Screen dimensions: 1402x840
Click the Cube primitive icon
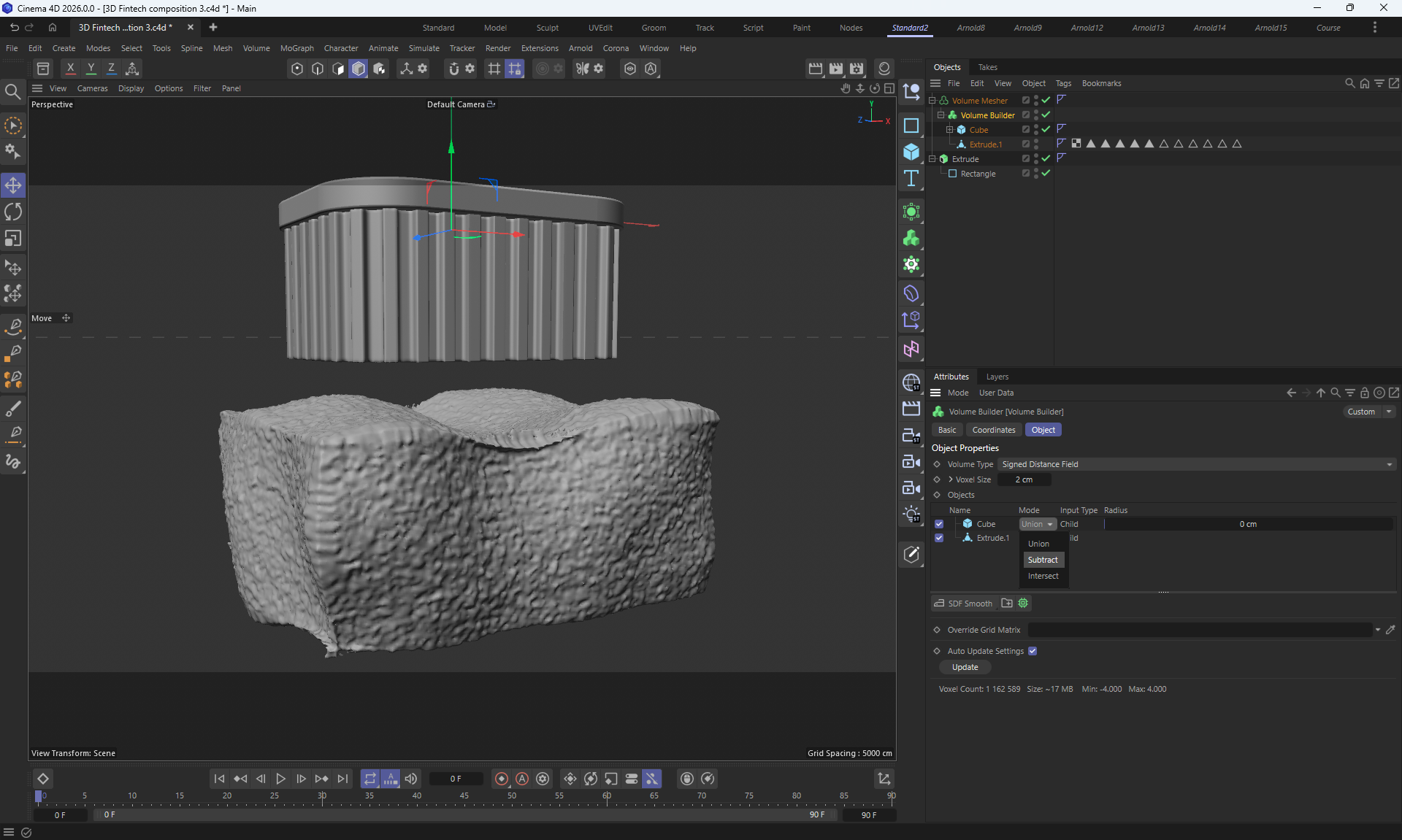pyautogui.click(x=911, y=152)
